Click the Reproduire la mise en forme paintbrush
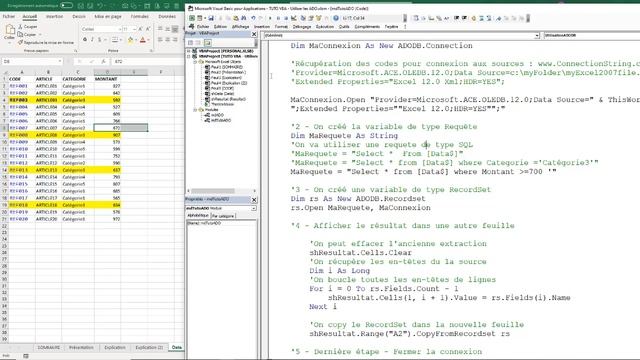 pyautogui.click(x=20, y=42)
